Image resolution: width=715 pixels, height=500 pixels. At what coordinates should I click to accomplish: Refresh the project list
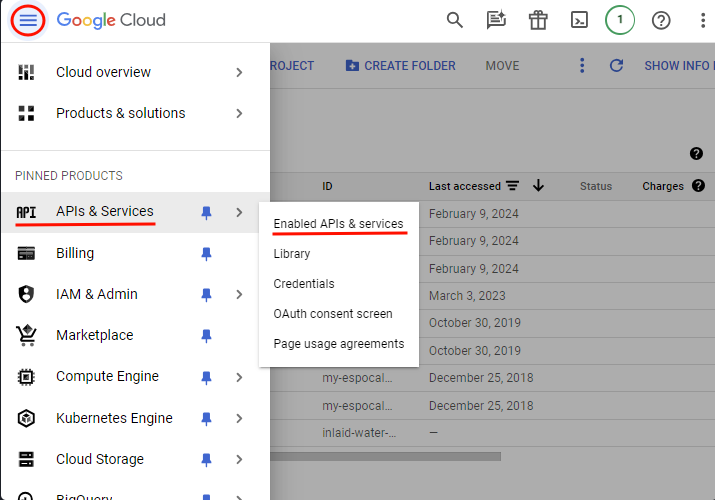(617, 66)
